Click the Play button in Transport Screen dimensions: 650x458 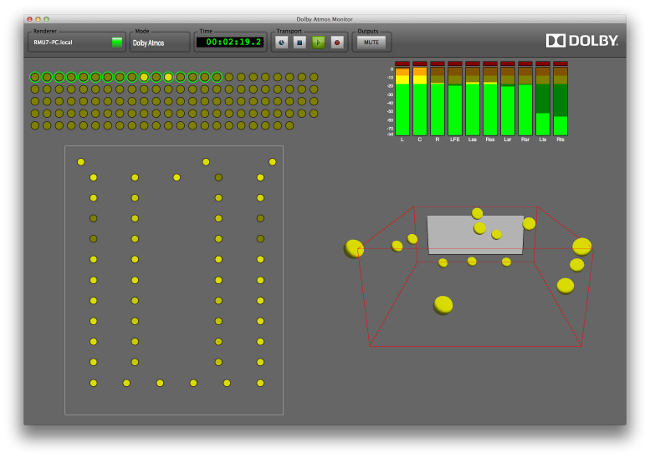(318, 42)
